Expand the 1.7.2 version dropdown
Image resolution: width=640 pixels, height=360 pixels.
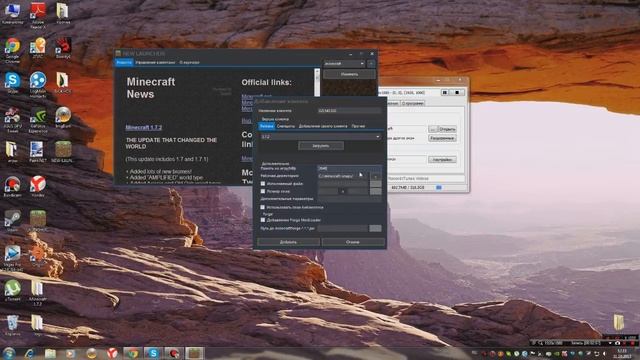[320, 137]
